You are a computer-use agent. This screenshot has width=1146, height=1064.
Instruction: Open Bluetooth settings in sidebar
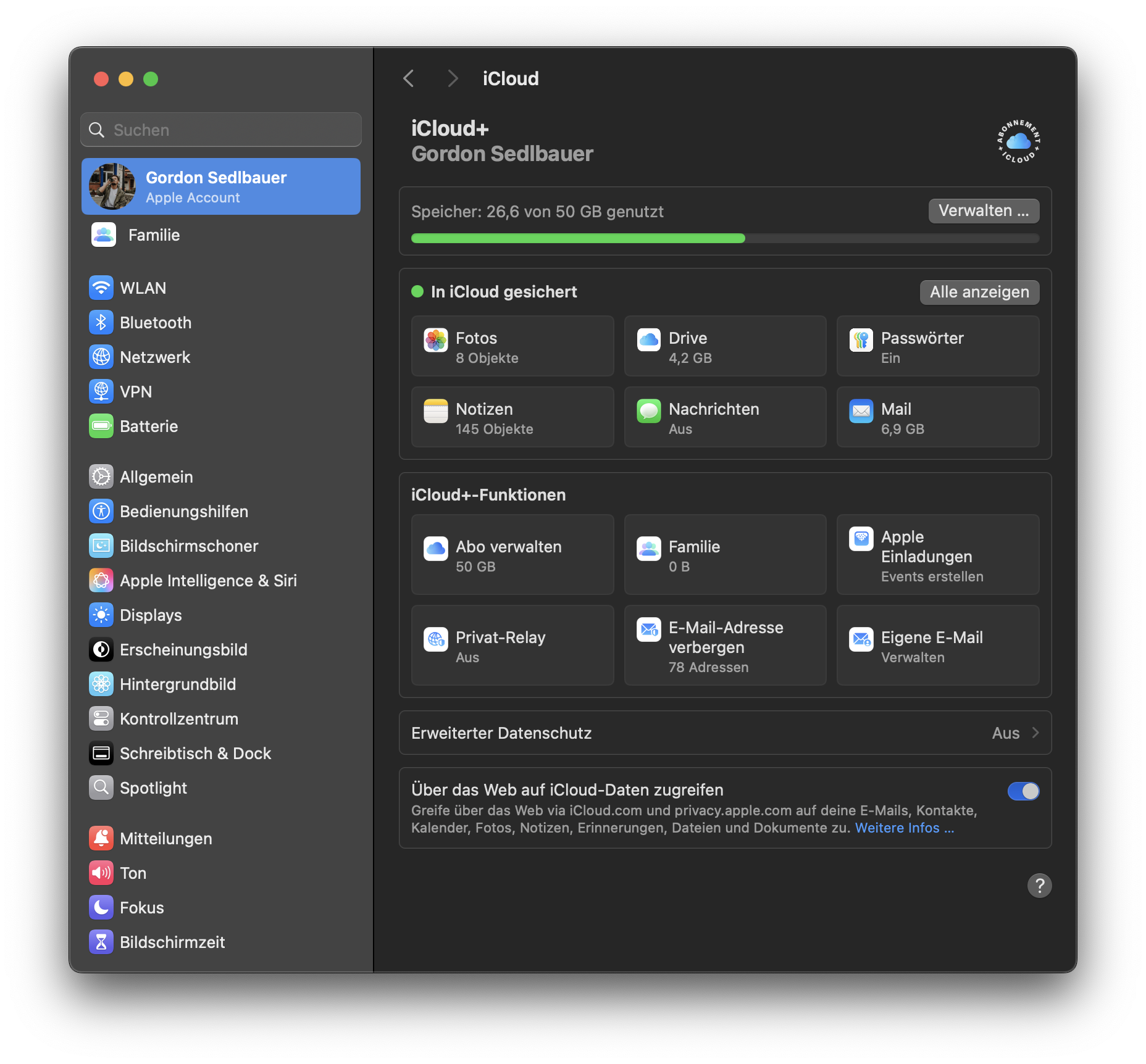pyautogui.click(x=155, y=322)
